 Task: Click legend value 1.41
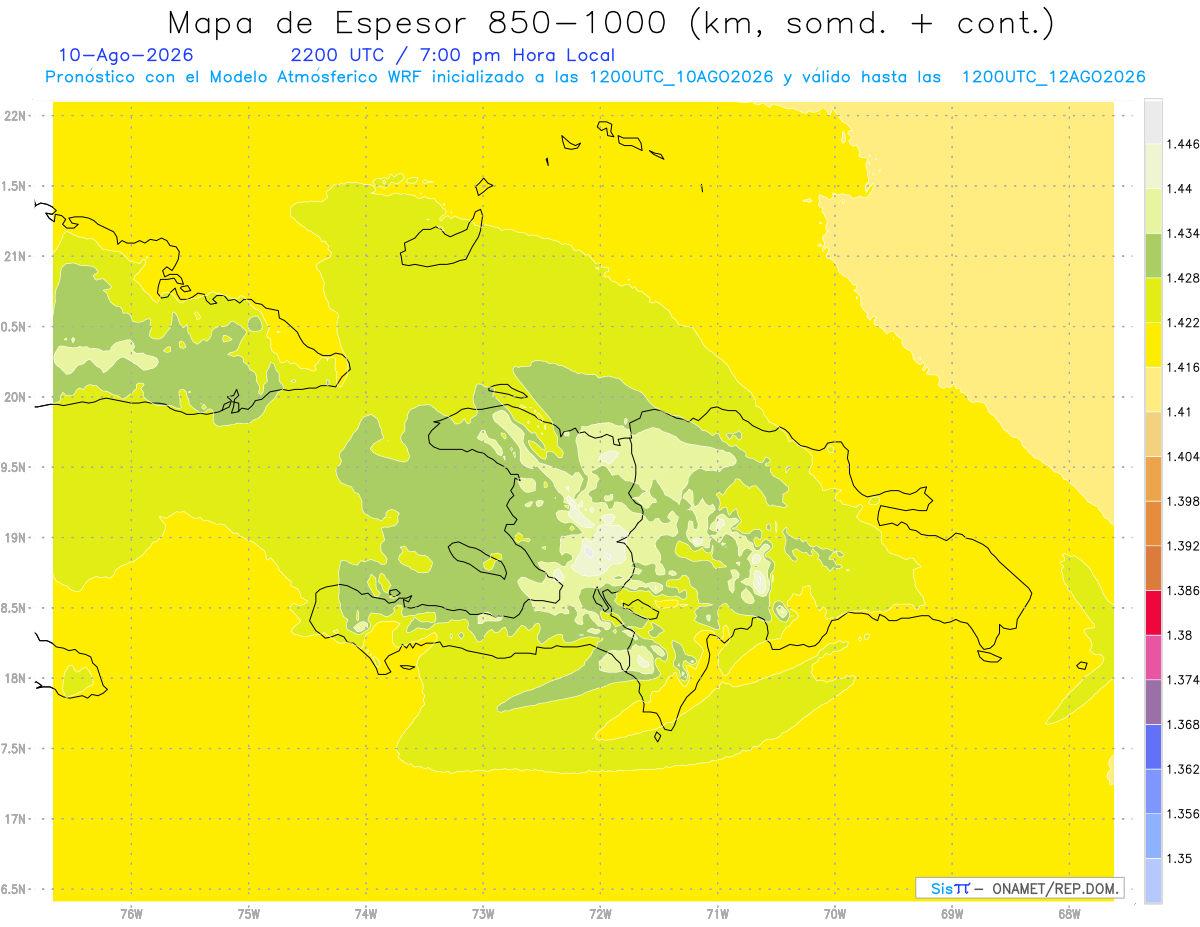[x=1178, y=412]
